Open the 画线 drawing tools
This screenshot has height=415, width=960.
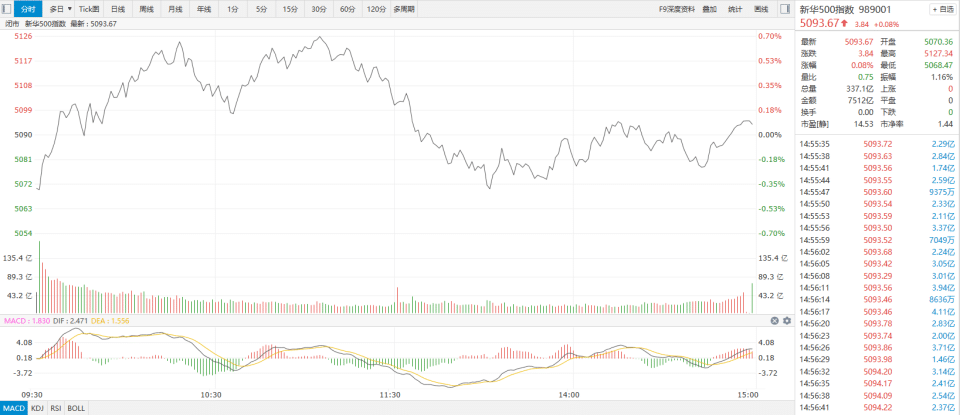click(x=761, y=9)
